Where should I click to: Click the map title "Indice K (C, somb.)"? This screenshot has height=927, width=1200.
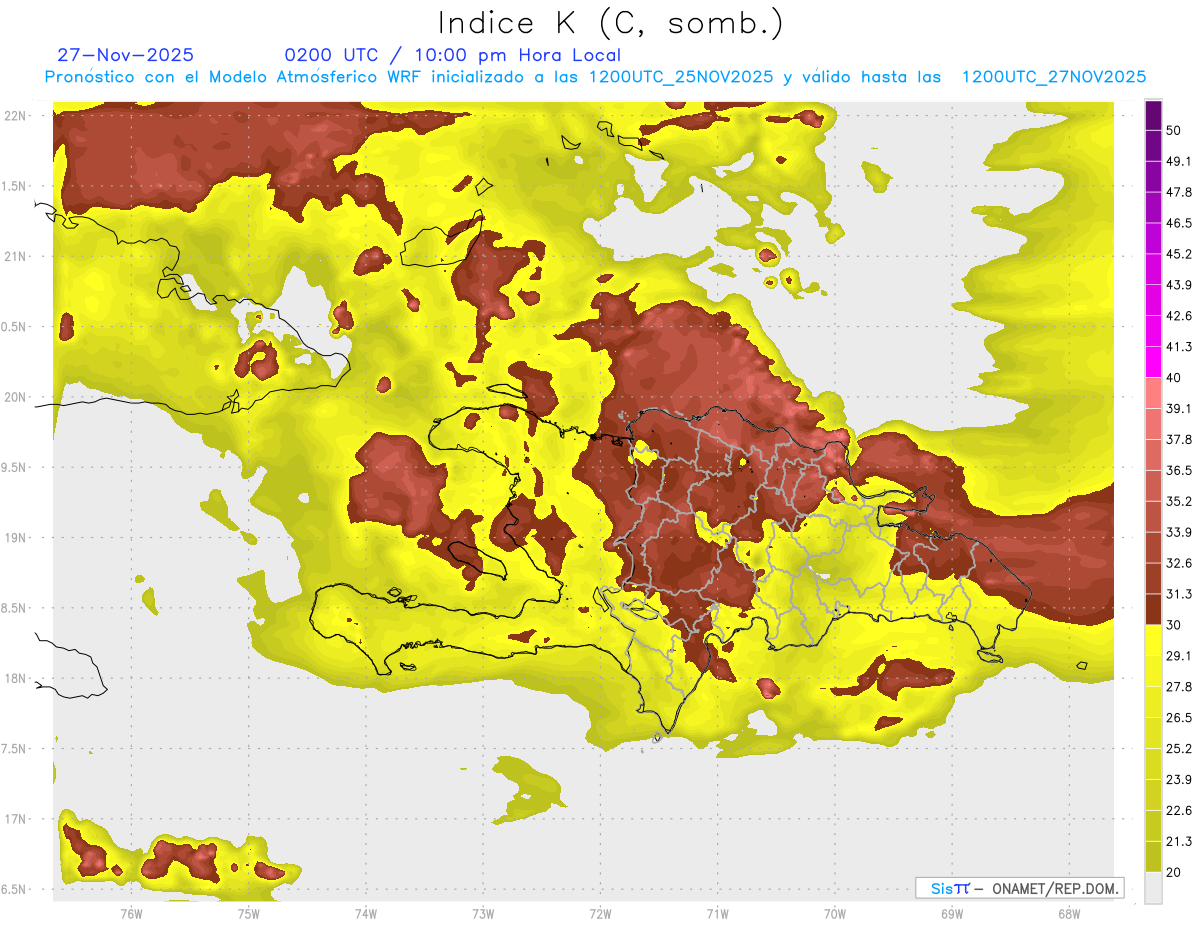tap(610, 22)
